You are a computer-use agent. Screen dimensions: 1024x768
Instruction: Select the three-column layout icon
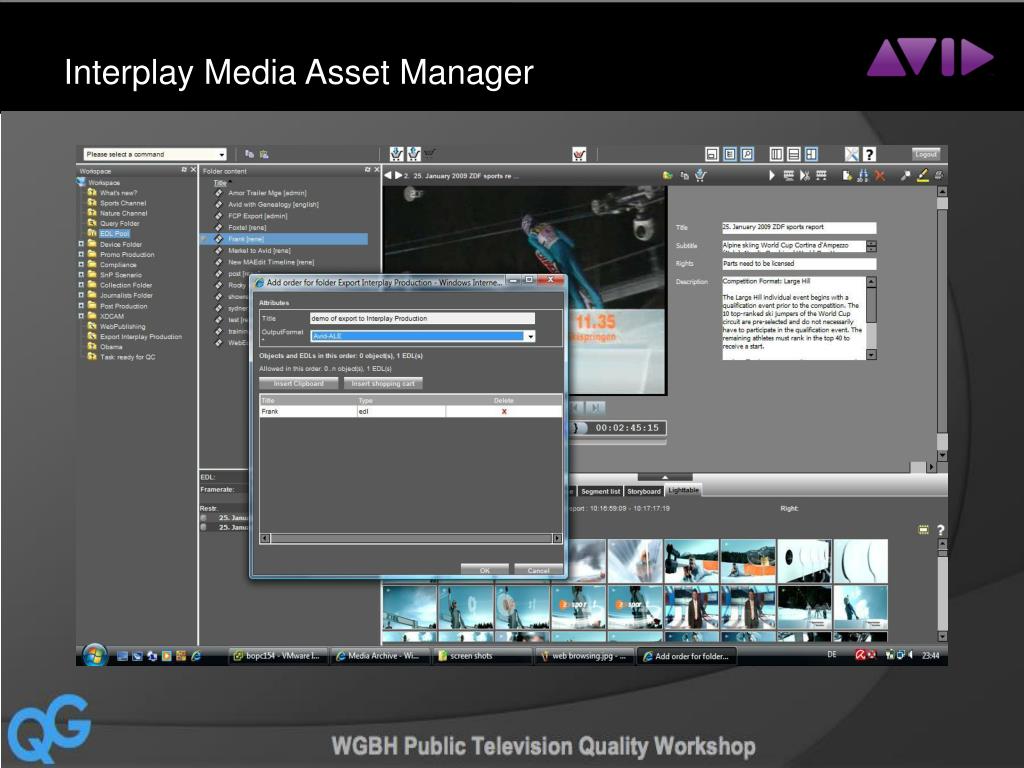(776, 154)
